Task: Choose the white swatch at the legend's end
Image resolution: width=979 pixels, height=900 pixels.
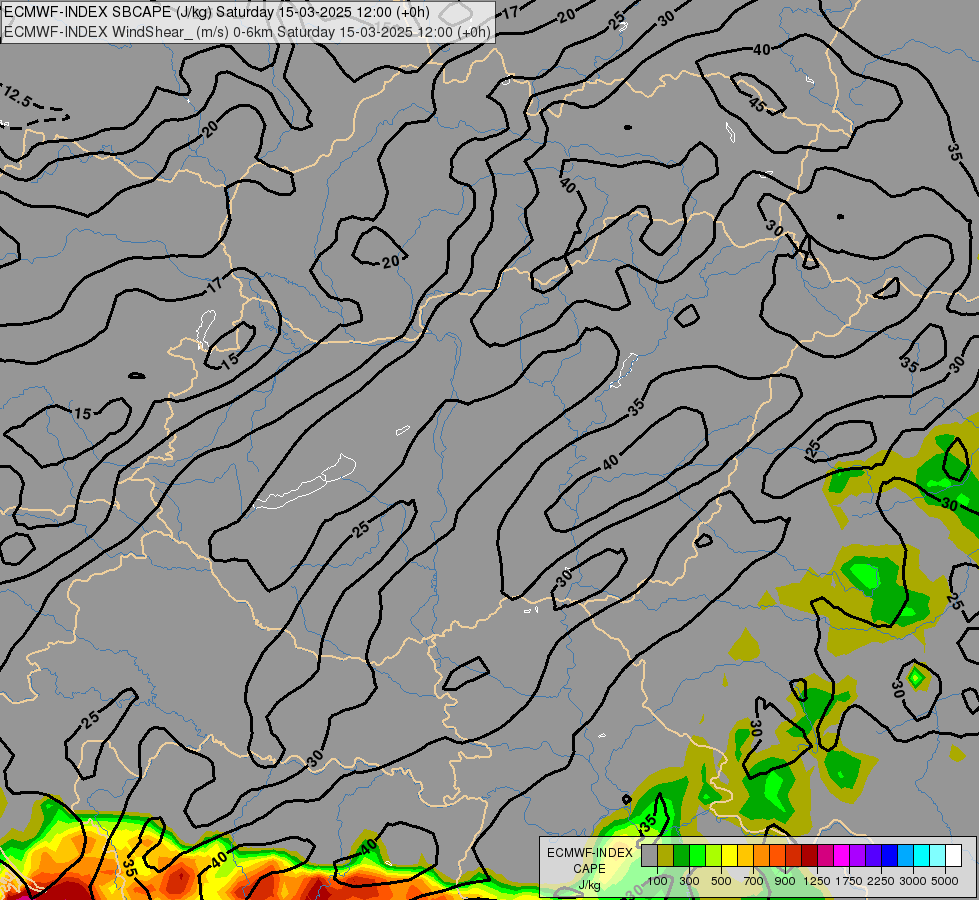Action: coord(953,855)
